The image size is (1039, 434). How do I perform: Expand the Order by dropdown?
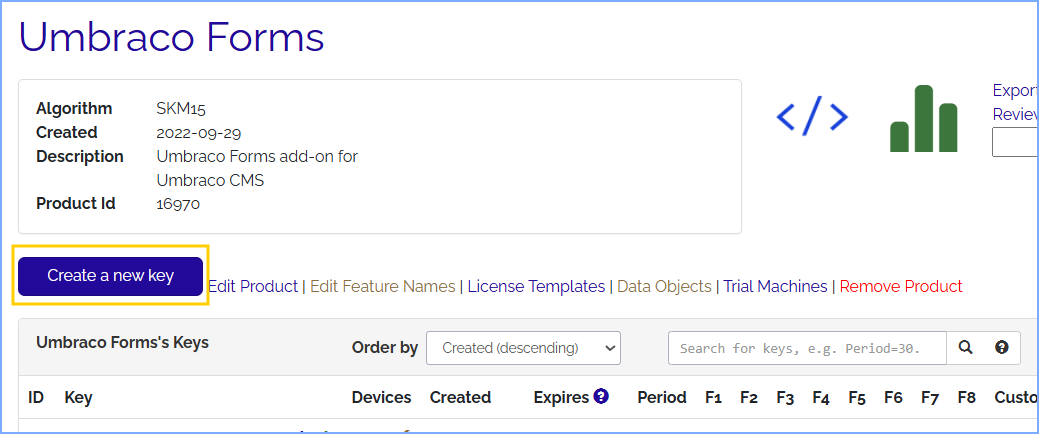point(523,348)
